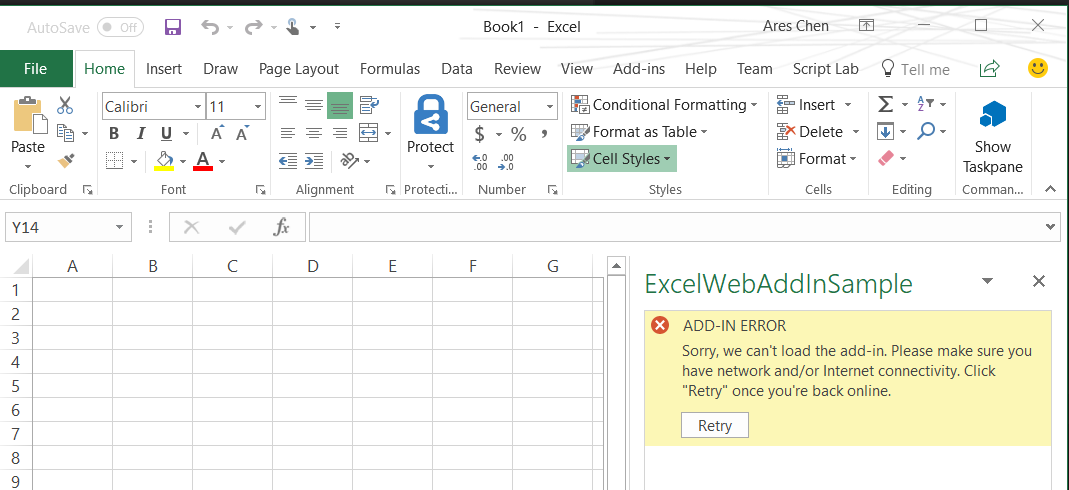Screen dimensions: 1069x490
Task: Open the Cell Styles dropdown
Action: [621, 159]
